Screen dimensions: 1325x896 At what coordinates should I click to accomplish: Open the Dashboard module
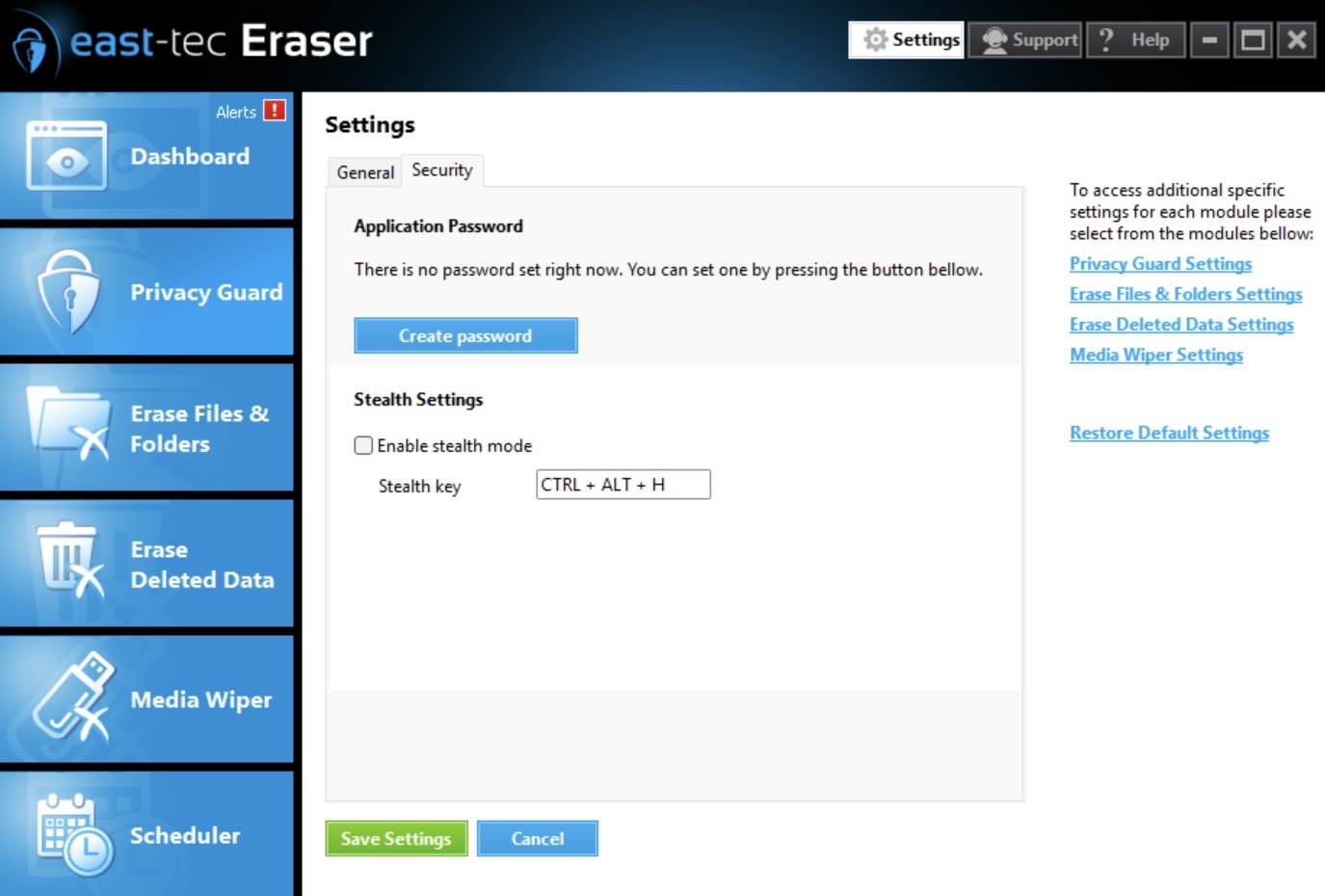(x=146, y=156)
